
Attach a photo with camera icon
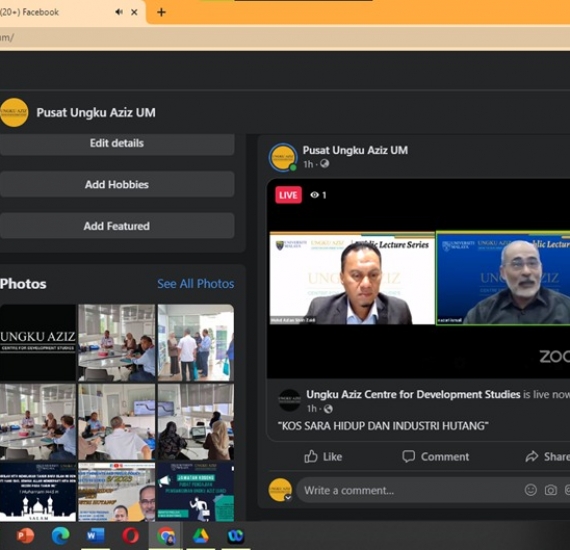tap(550, 490)
